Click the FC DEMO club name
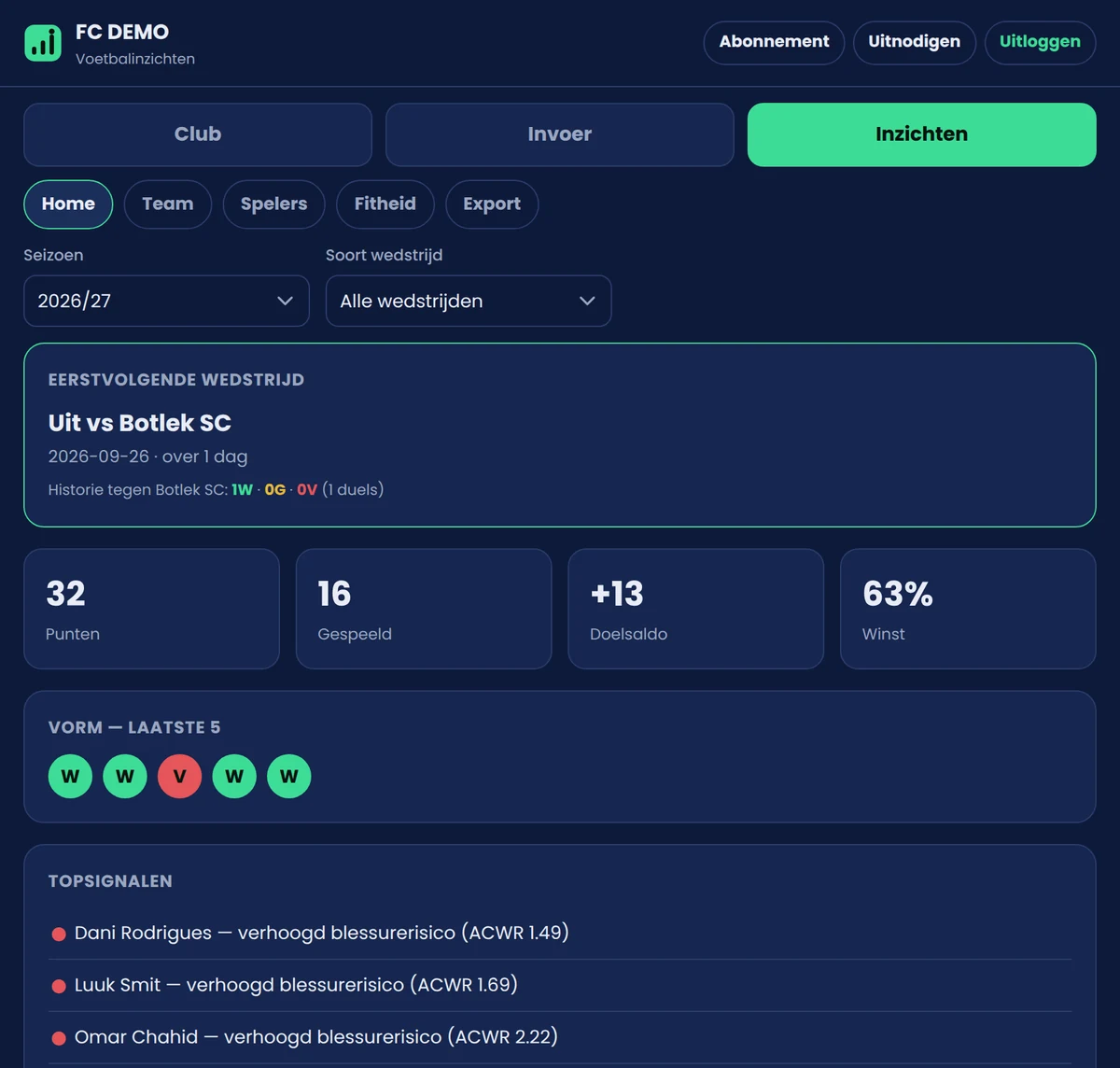 click(x=122, y=32)
